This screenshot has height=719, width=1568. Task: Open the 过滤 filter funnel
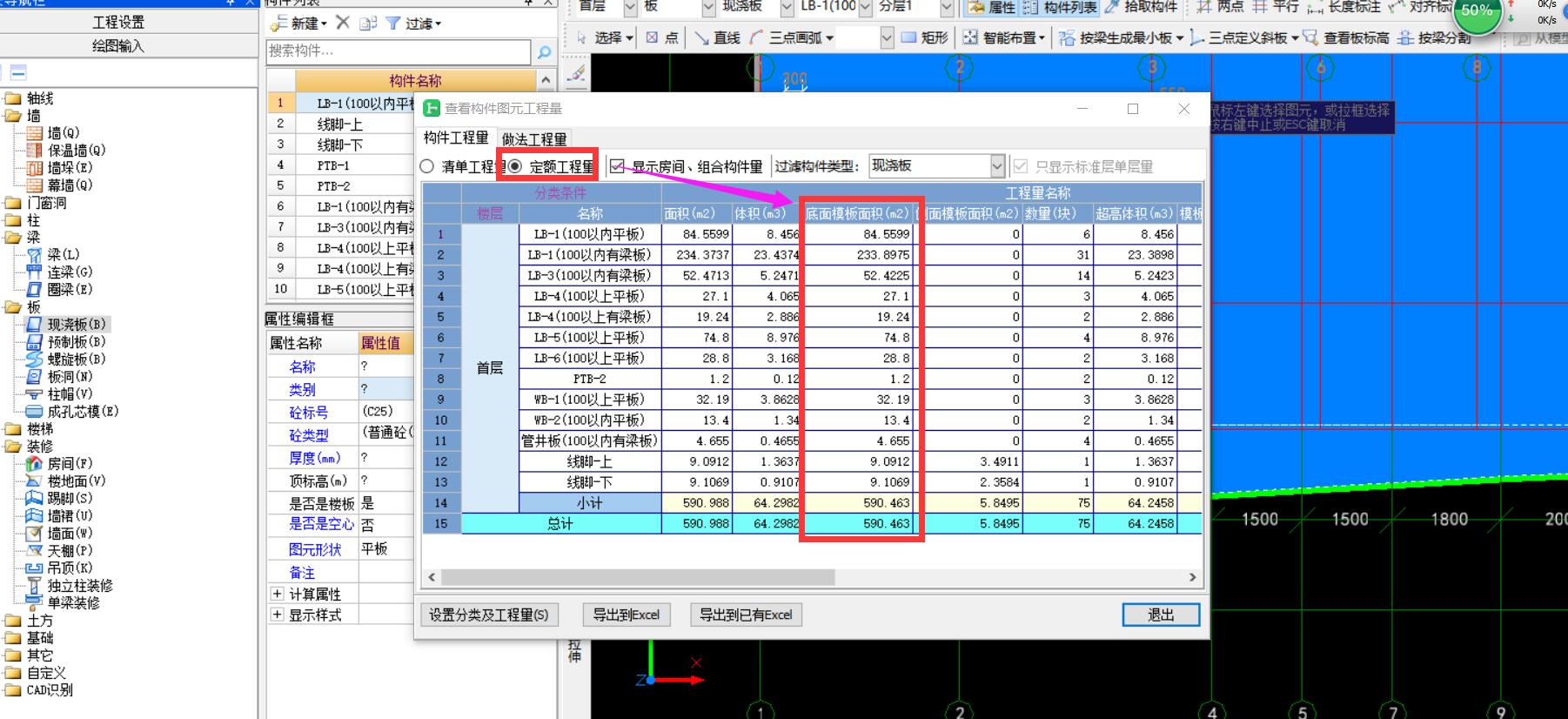click(412, 23)
